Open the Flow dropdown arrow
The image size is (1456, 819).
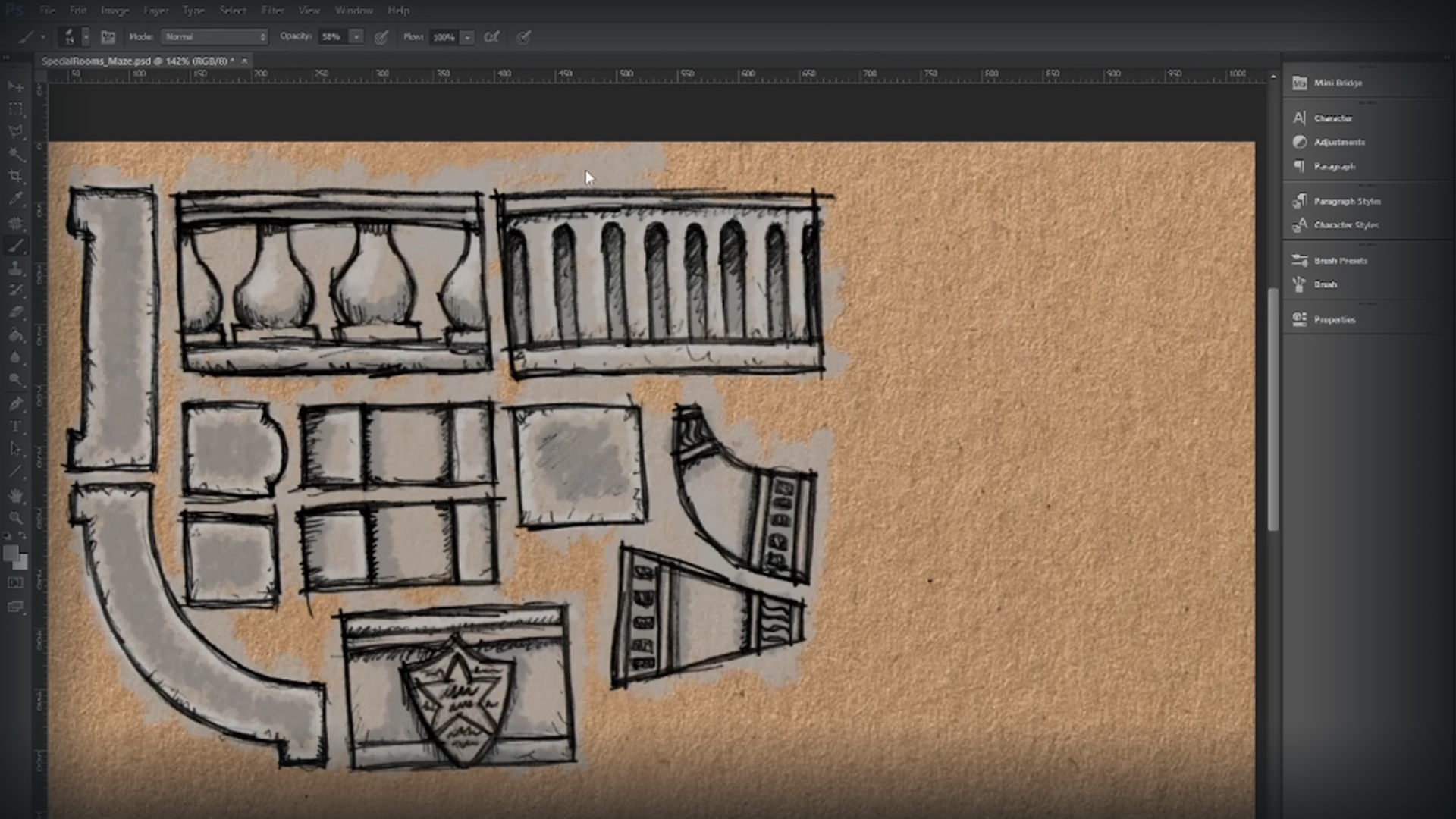(x=467, y=36)
